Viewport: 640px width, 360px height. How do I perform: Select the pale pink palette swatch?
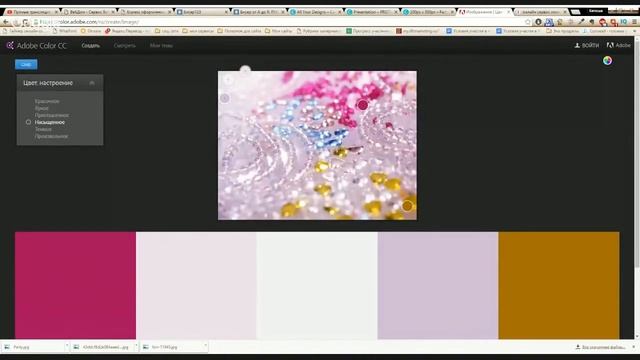click(x=196, y=285)
